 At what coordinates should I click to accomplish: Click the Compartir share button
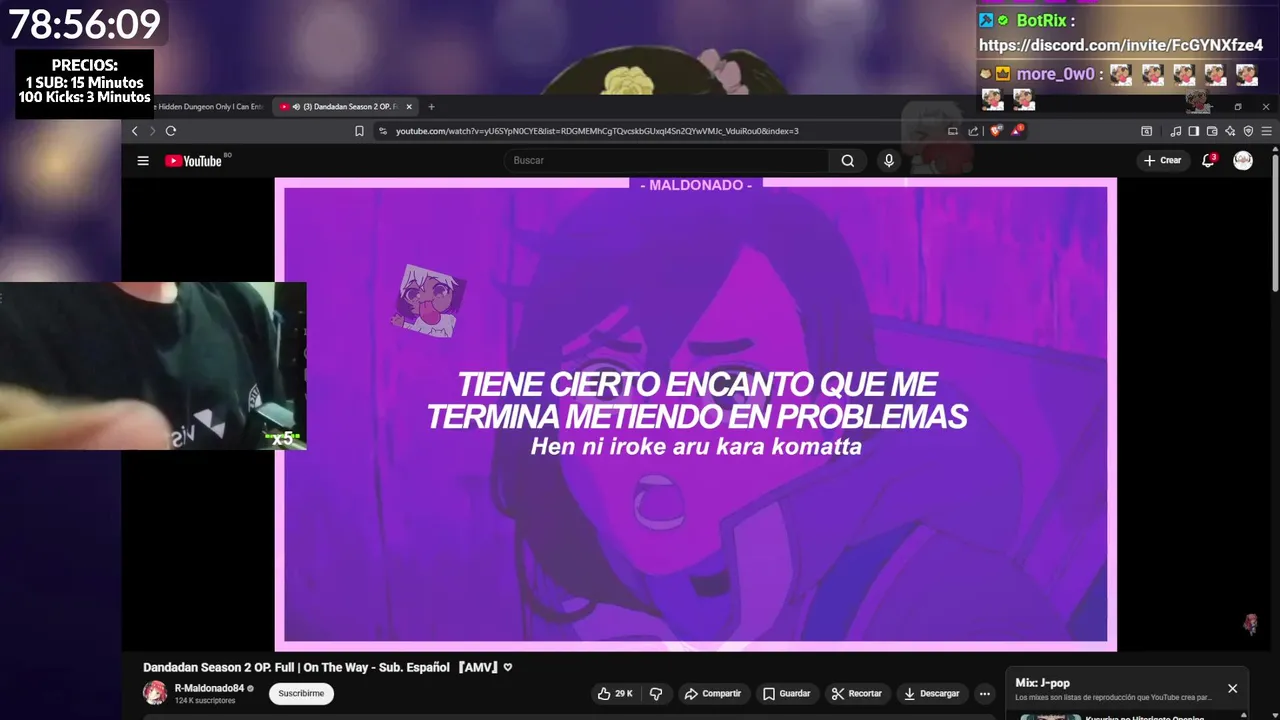pyautogui.click(x=713, y=693)
